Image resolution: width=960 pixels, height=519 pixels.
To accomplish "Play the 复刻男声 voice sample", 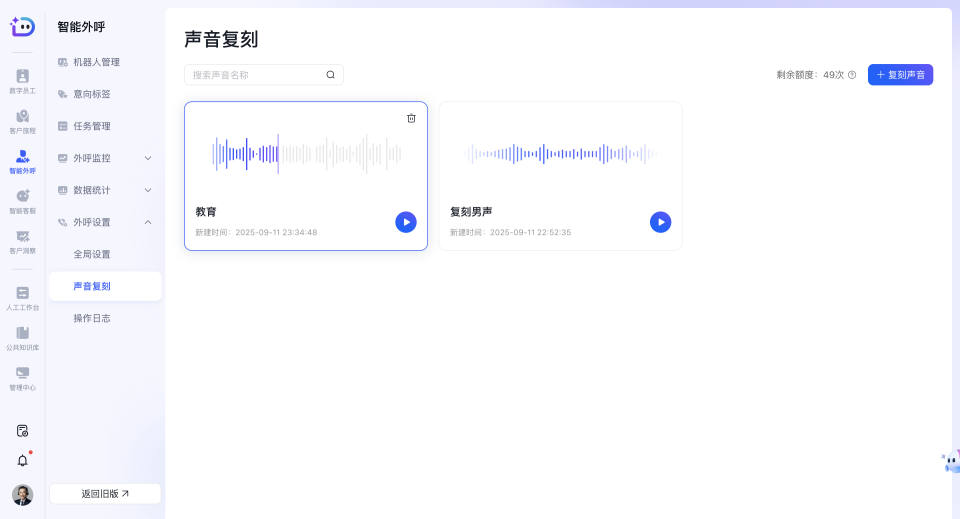I will (x=660, y=222).
